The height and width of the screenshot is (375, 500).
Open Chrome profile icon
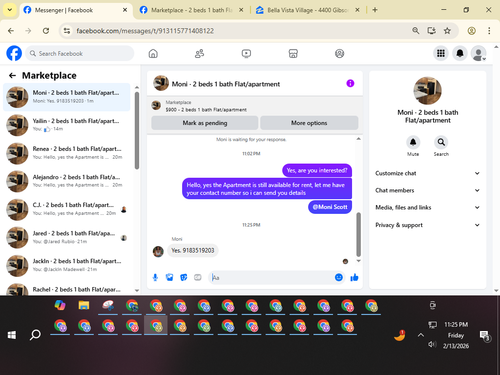471,31
